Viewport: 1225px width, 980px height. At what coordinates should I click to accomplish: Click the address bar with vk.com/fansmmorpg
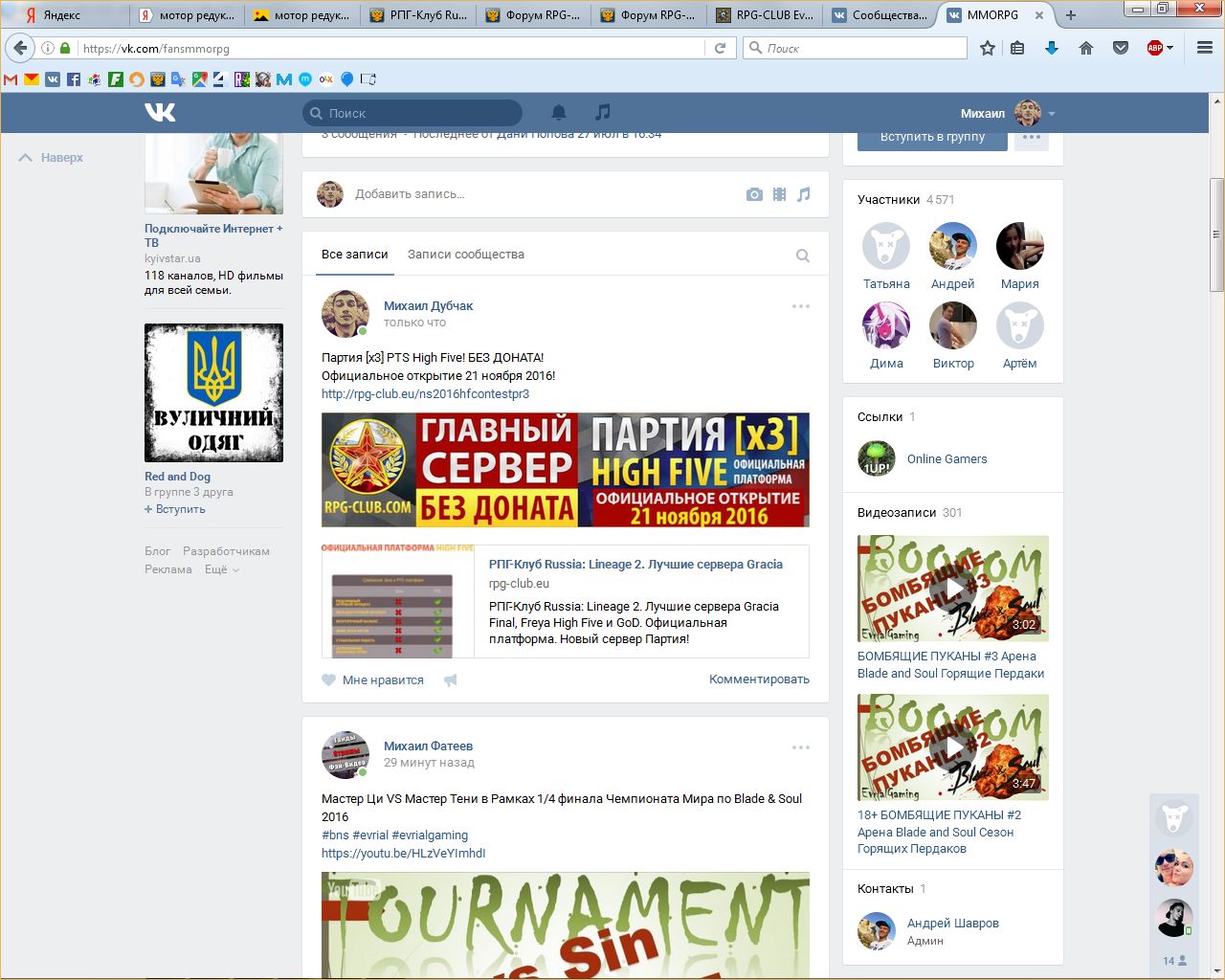tap(392, 48)
